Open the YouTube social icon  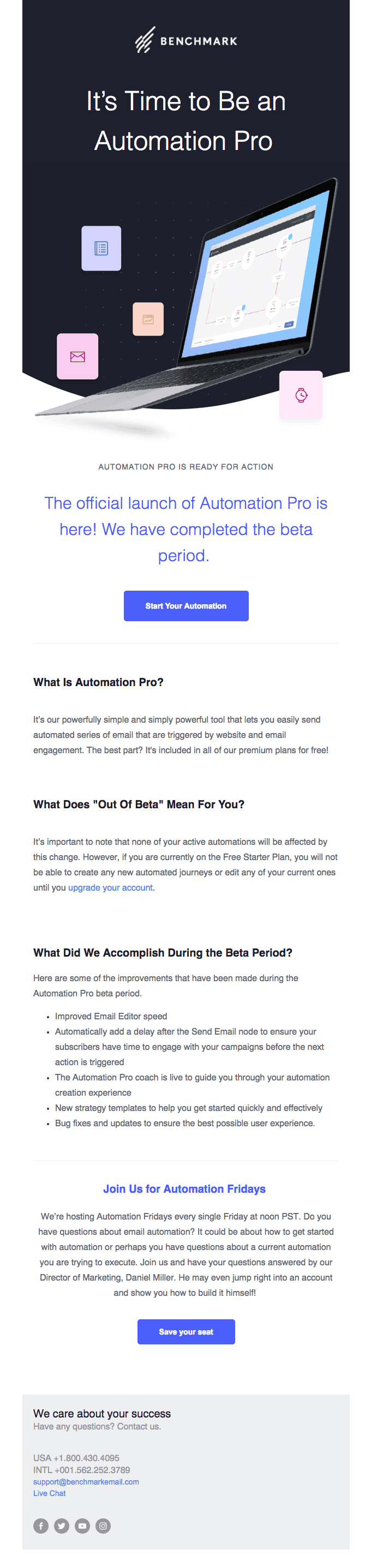click(x=82, y=1525)
